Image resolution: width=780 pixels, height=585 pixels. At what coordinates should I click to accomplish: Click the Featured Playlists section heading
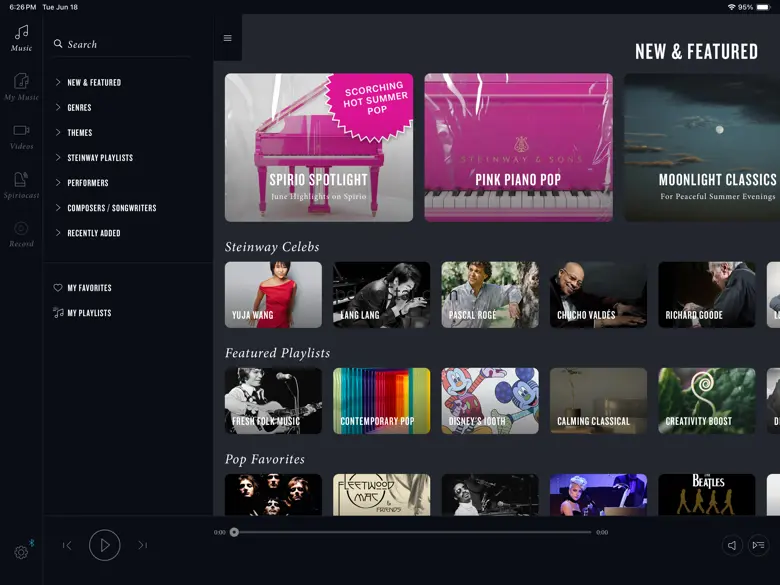click(278, 353)
